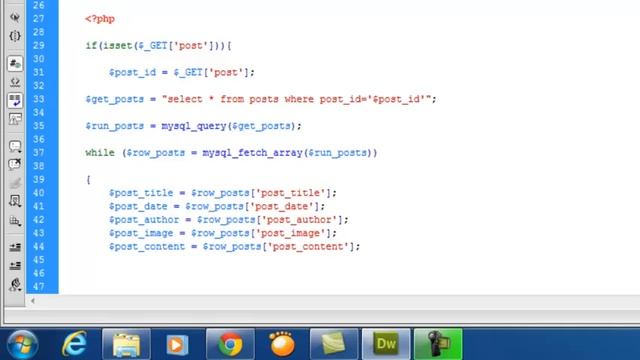The image size is (640, 360).
Task: Open the Windows Start menu
Action: click(x=22, y=344)
